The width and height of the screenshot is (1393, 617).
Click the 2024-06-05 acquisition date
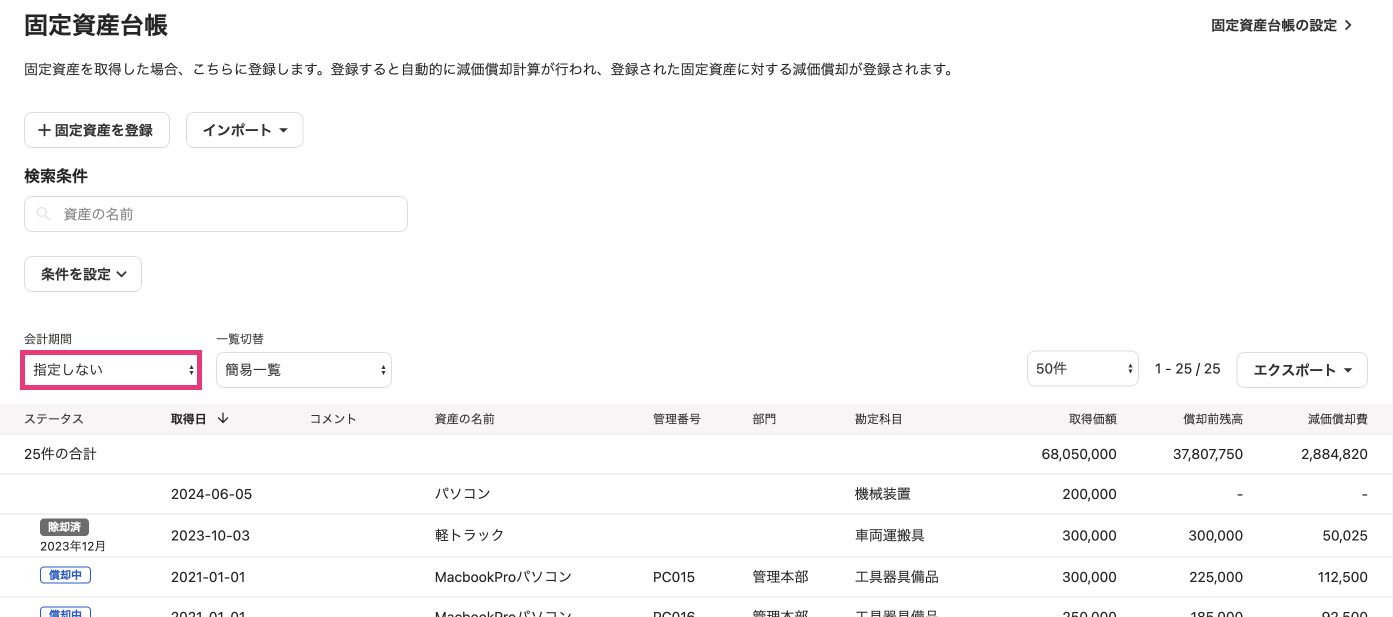tap(211, 494)
